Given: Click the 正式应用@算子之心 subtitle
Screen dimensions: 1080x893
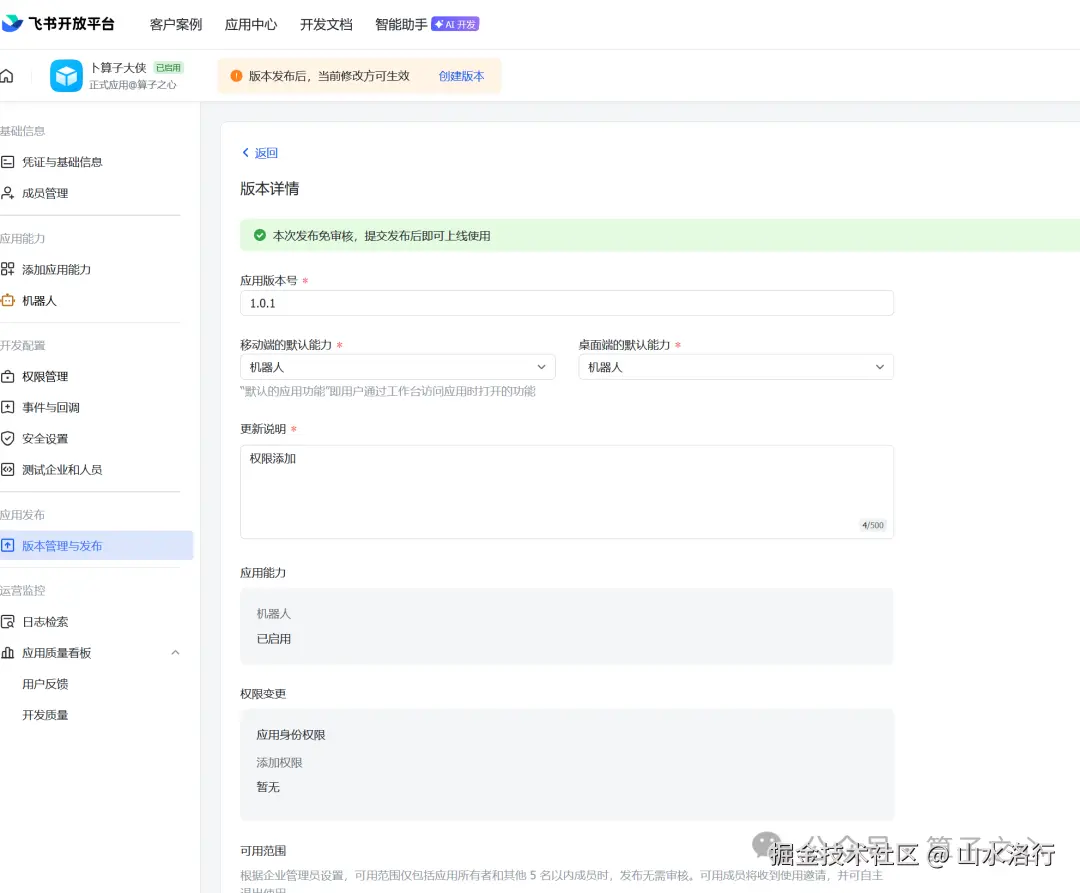Looking at the screenshot, I should (x=132, y=85).
